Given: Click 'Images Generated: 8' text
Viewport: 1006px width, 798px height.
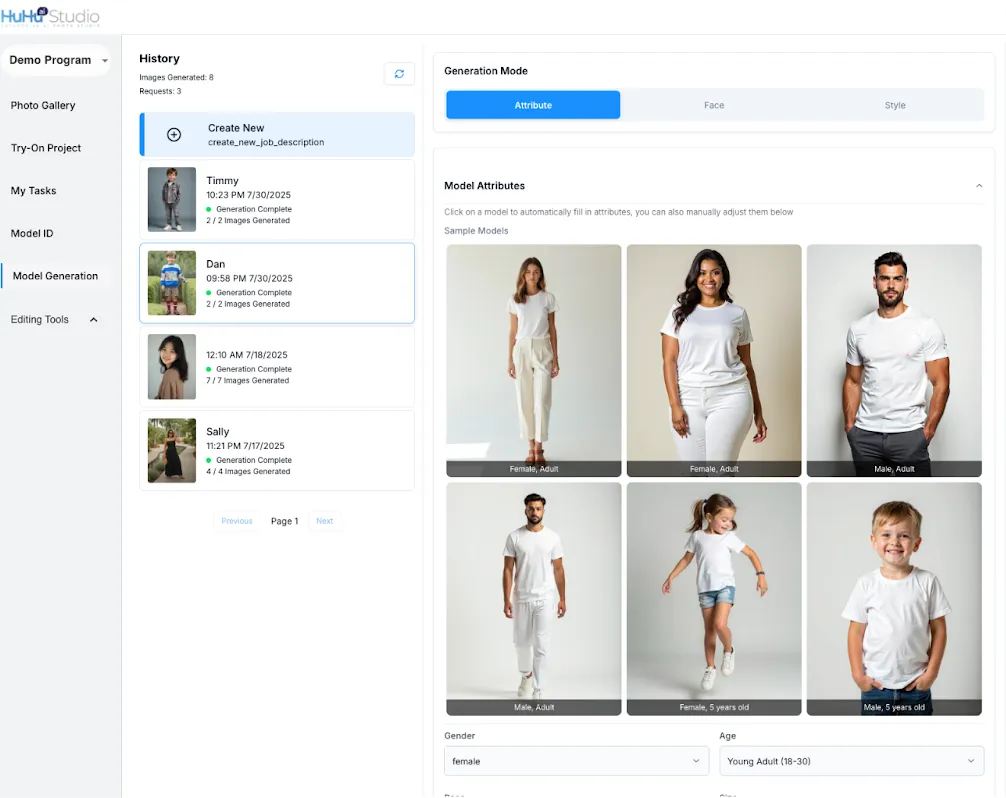Looking at the screenshot, I should pos(176,77).
